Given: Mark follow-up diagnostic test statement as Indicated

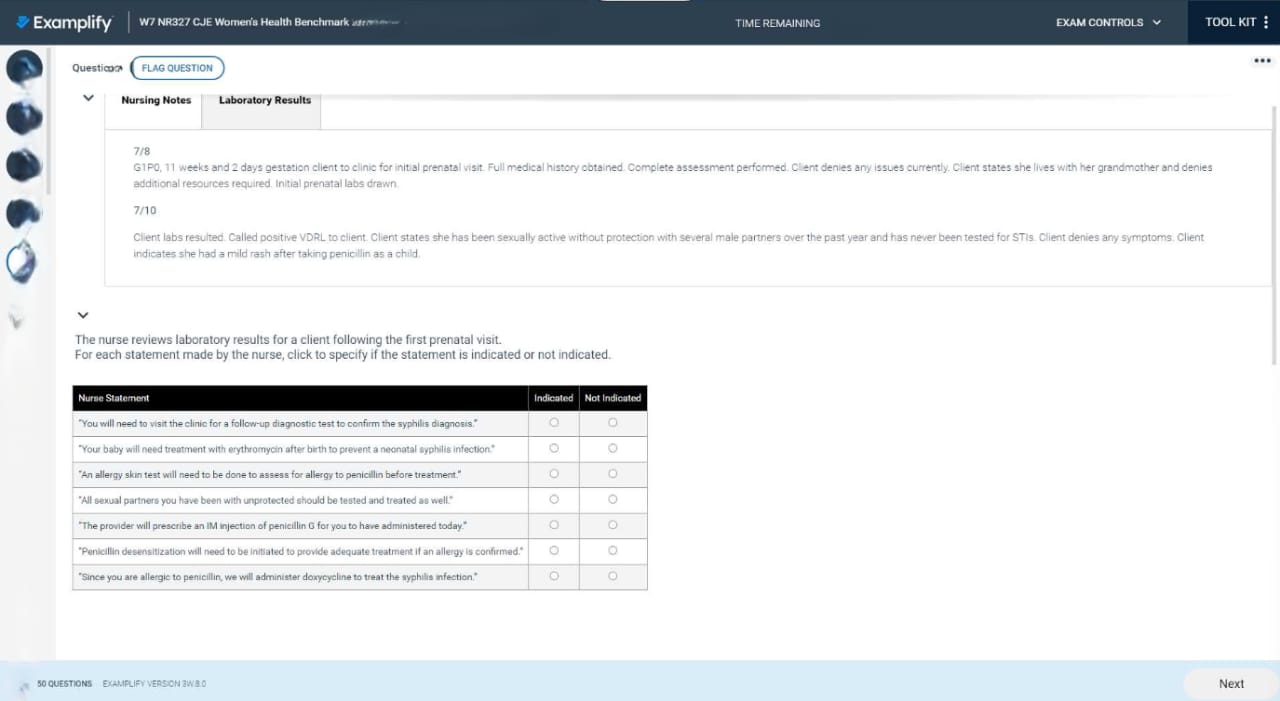Looking at the screenshot, I should (x=554, y=423).
